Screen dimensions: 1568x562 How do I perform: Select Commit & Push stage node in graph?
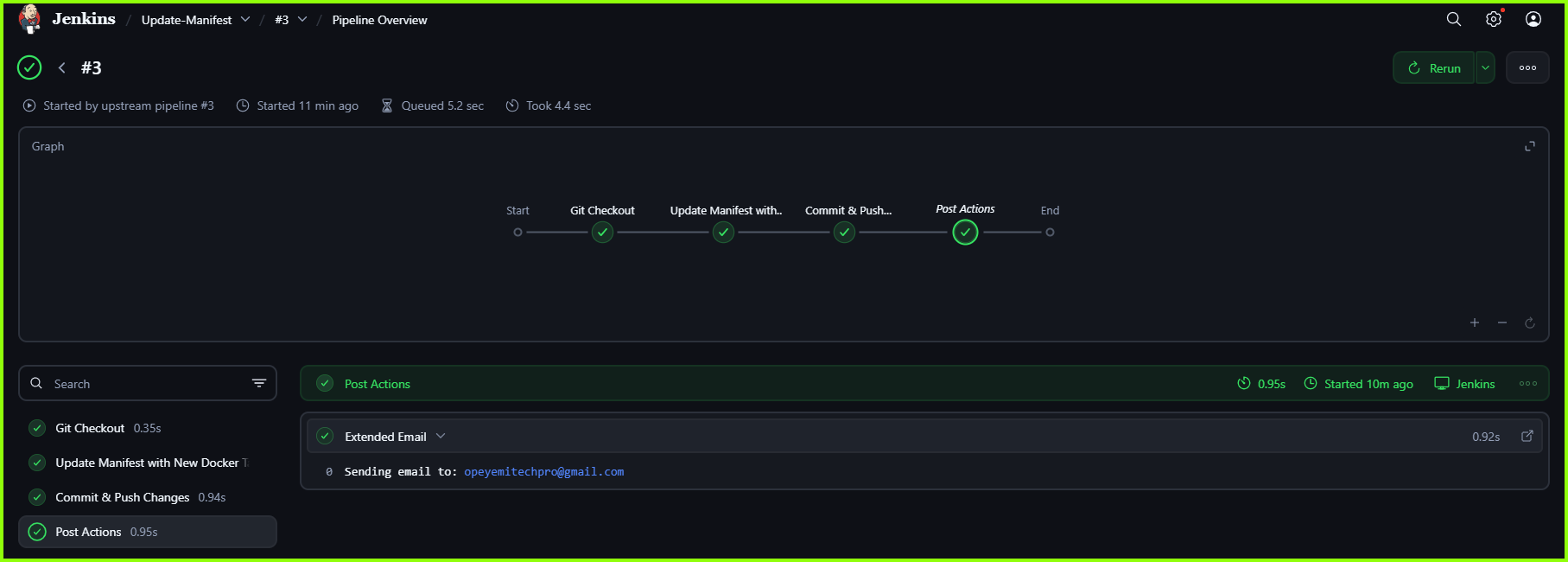844,232
